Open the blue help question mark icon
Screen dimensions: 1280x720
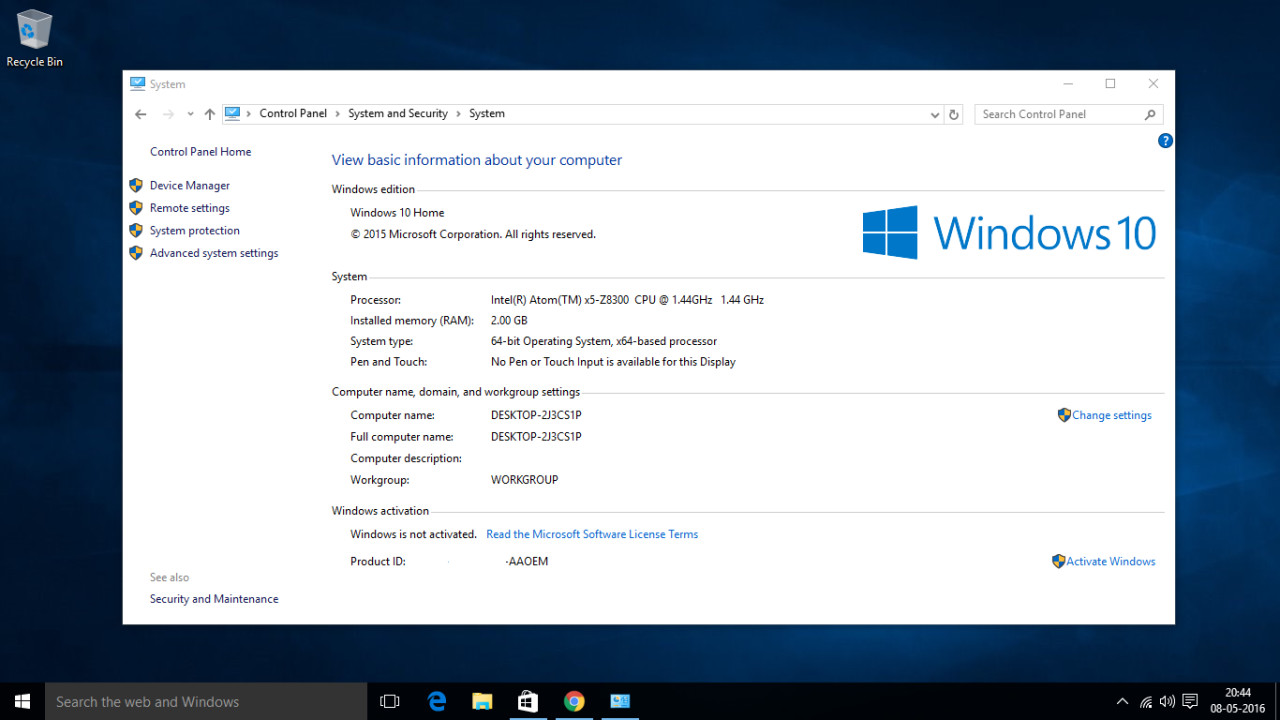[x=1164, y=141]
